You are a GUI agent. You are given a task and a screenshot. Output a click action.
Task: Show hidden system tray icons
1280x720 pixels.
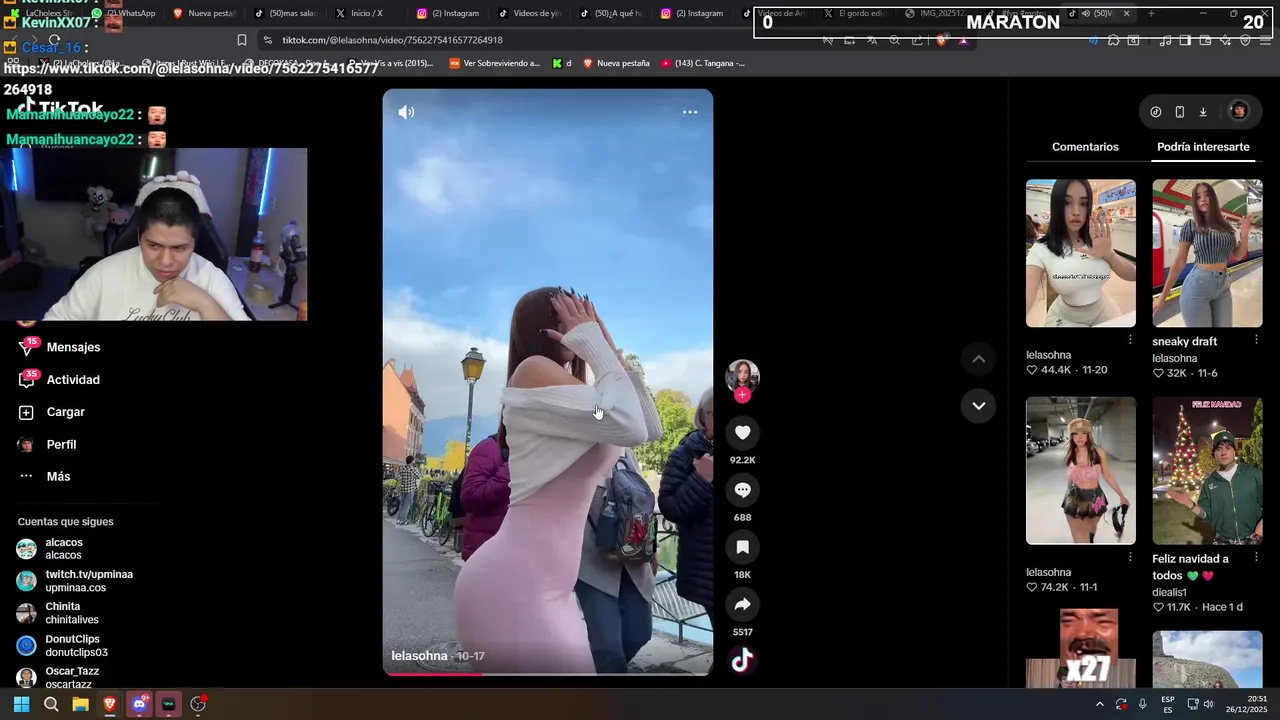click(1100, 704)
